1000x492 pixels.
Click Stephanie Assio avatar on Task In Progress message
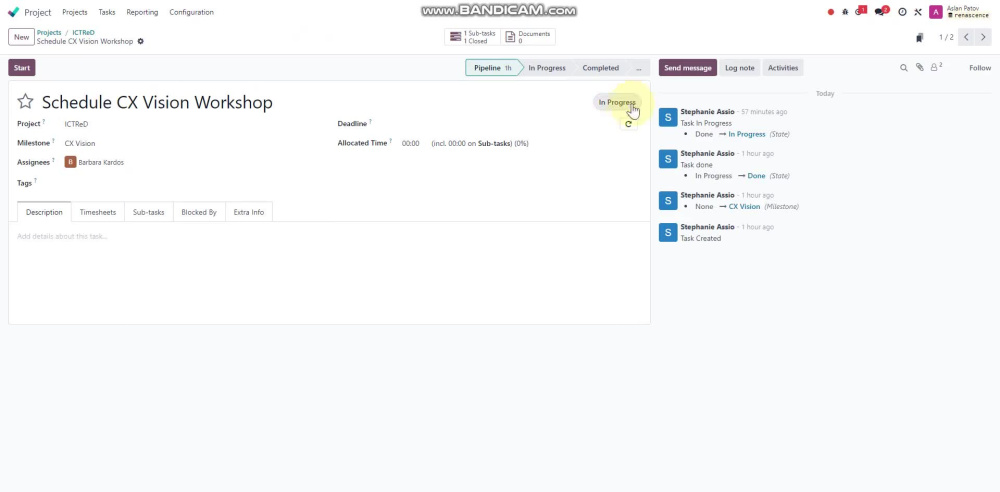pos(668,117)
